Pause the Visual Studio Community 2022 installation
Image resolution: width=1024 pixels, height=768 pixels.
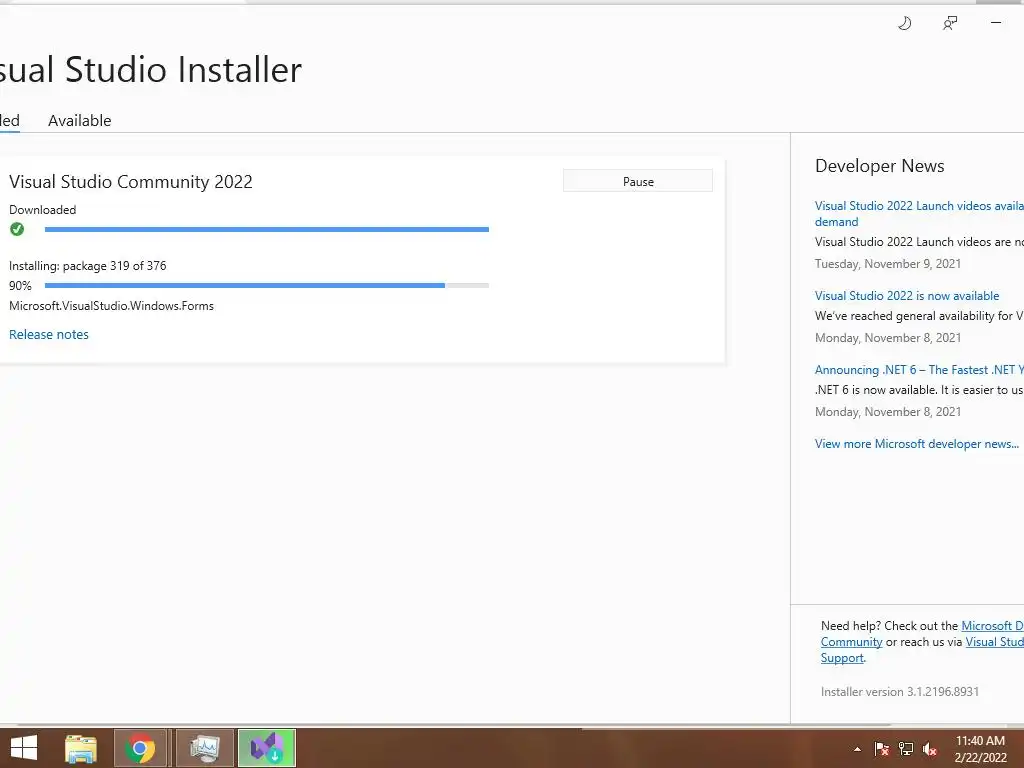pyautogui.click(x=638, y=182)
